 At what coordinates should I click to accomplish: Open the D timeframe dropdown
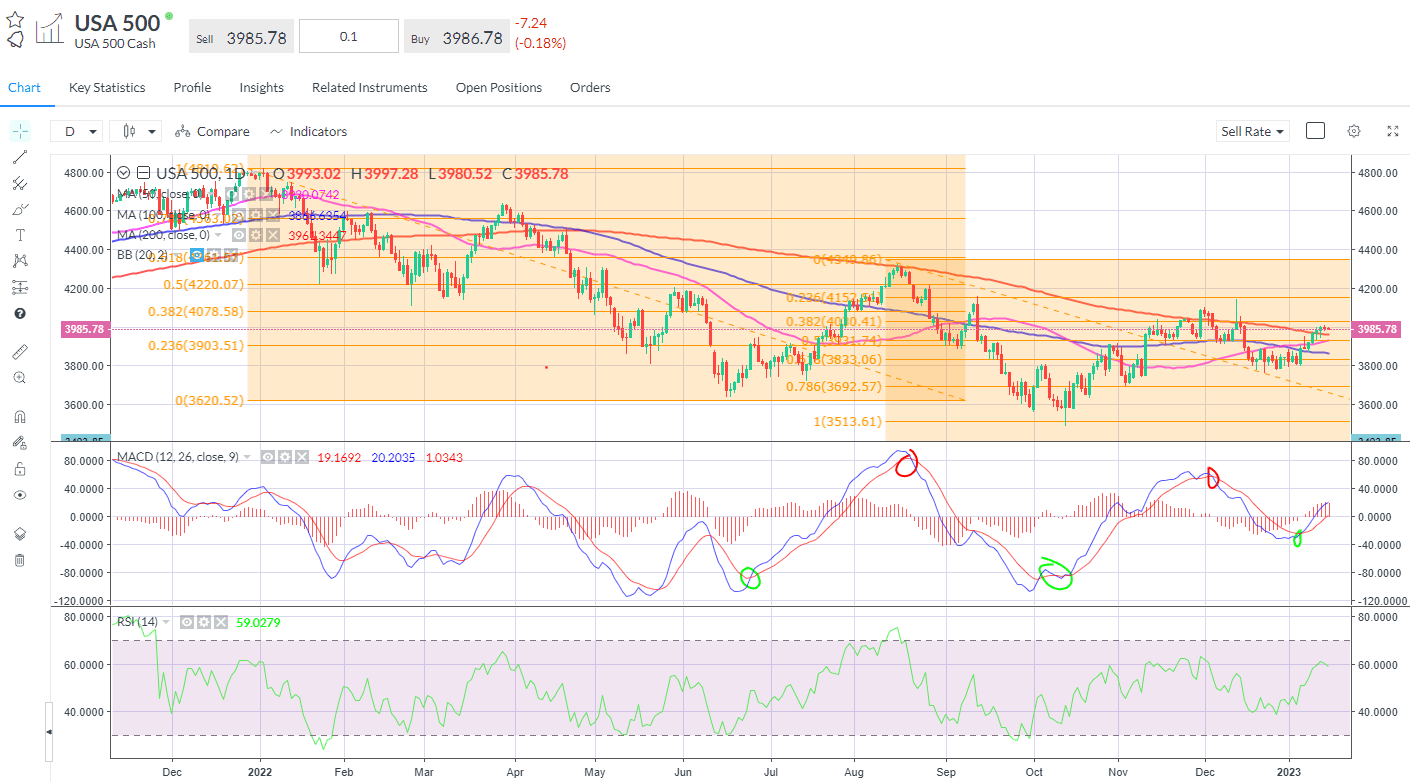(78, 131)
